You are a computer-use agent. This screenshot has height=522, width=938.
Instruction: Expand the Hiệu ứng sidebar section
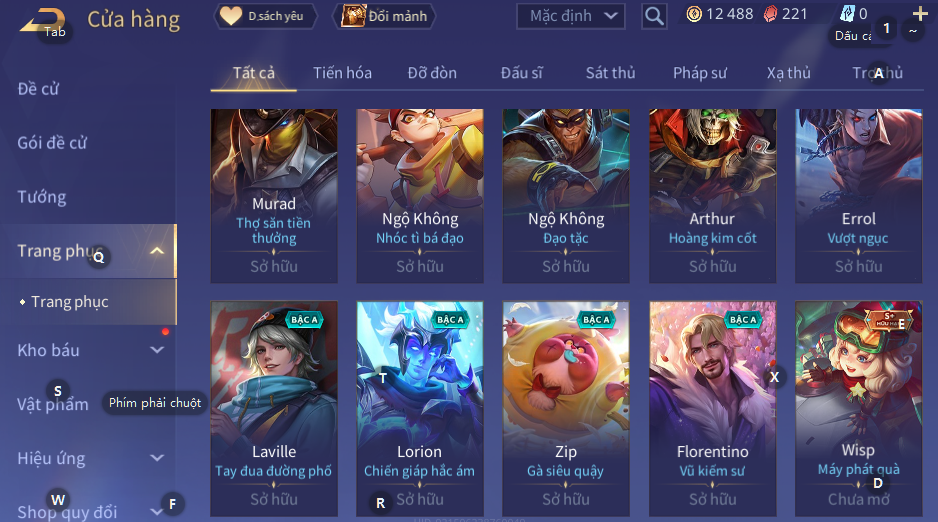coord(157,458)
